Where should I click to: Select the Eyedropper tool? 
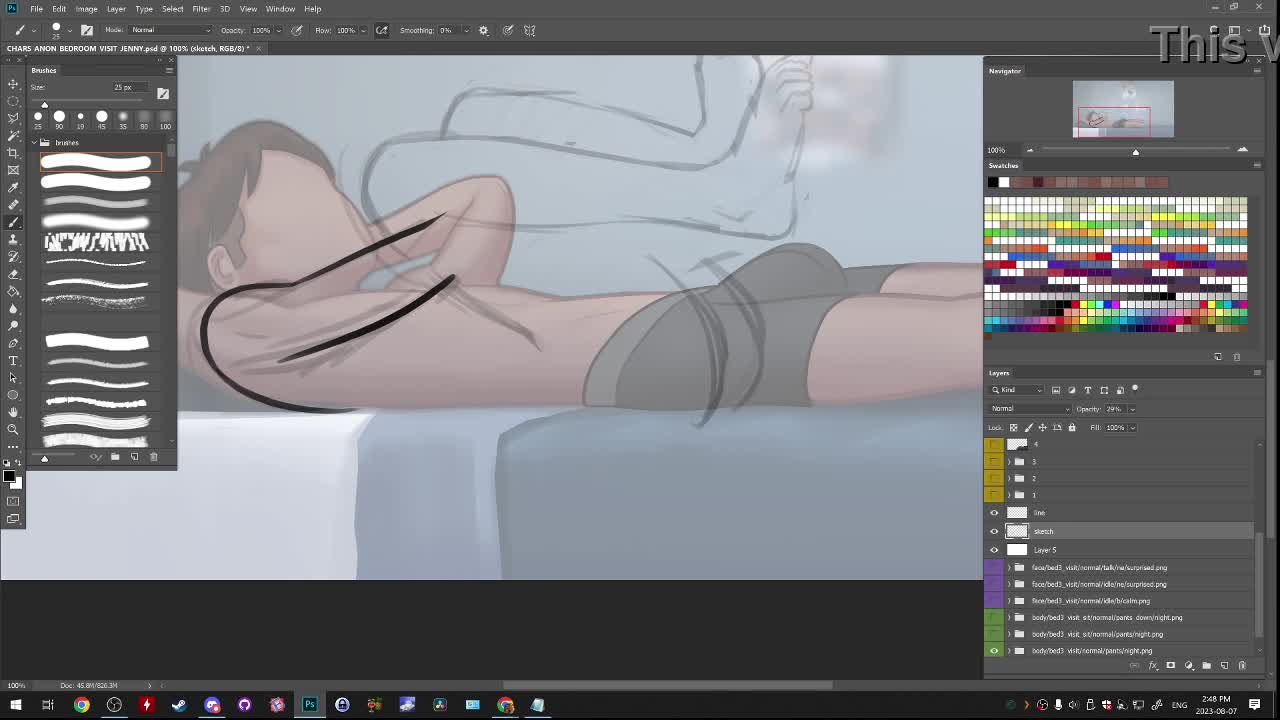pos(13,187)
